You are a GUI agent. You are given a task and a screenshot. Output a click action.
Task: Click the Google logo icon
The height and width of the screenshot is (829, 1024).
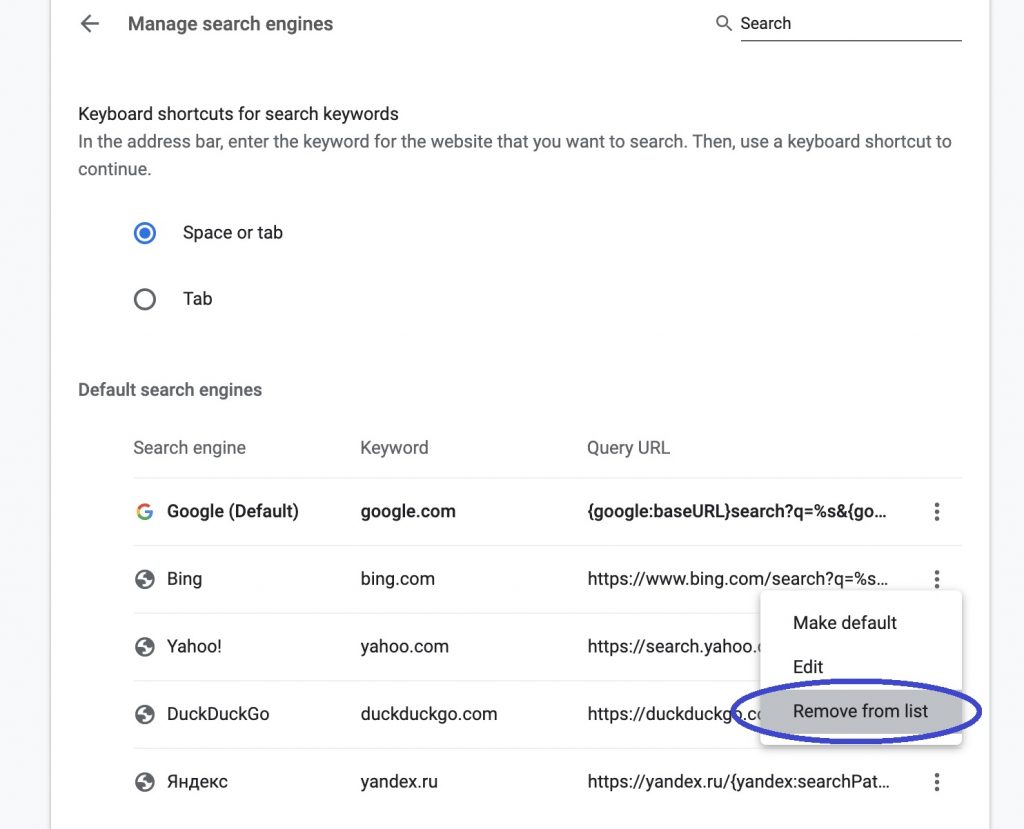(144, 512)
